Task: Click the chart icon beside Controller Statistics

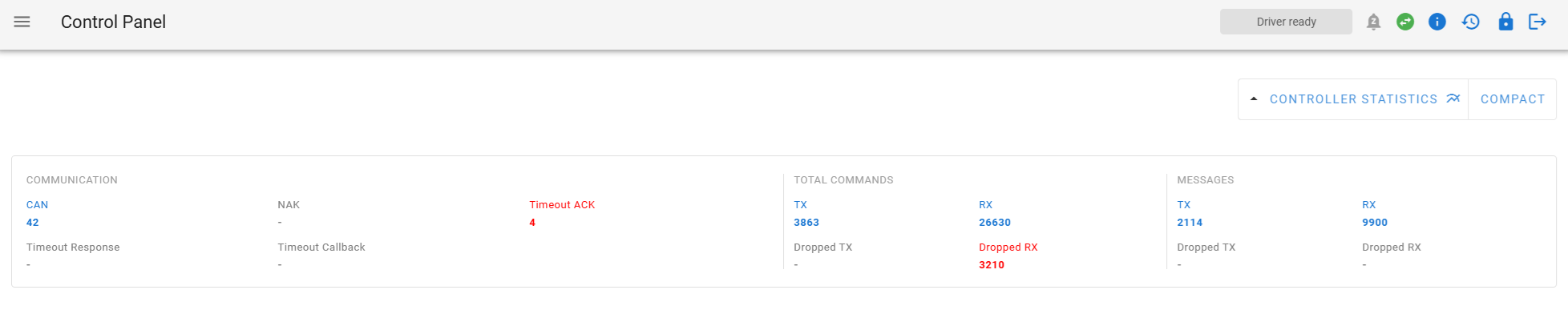Action: coord(1453,99)
